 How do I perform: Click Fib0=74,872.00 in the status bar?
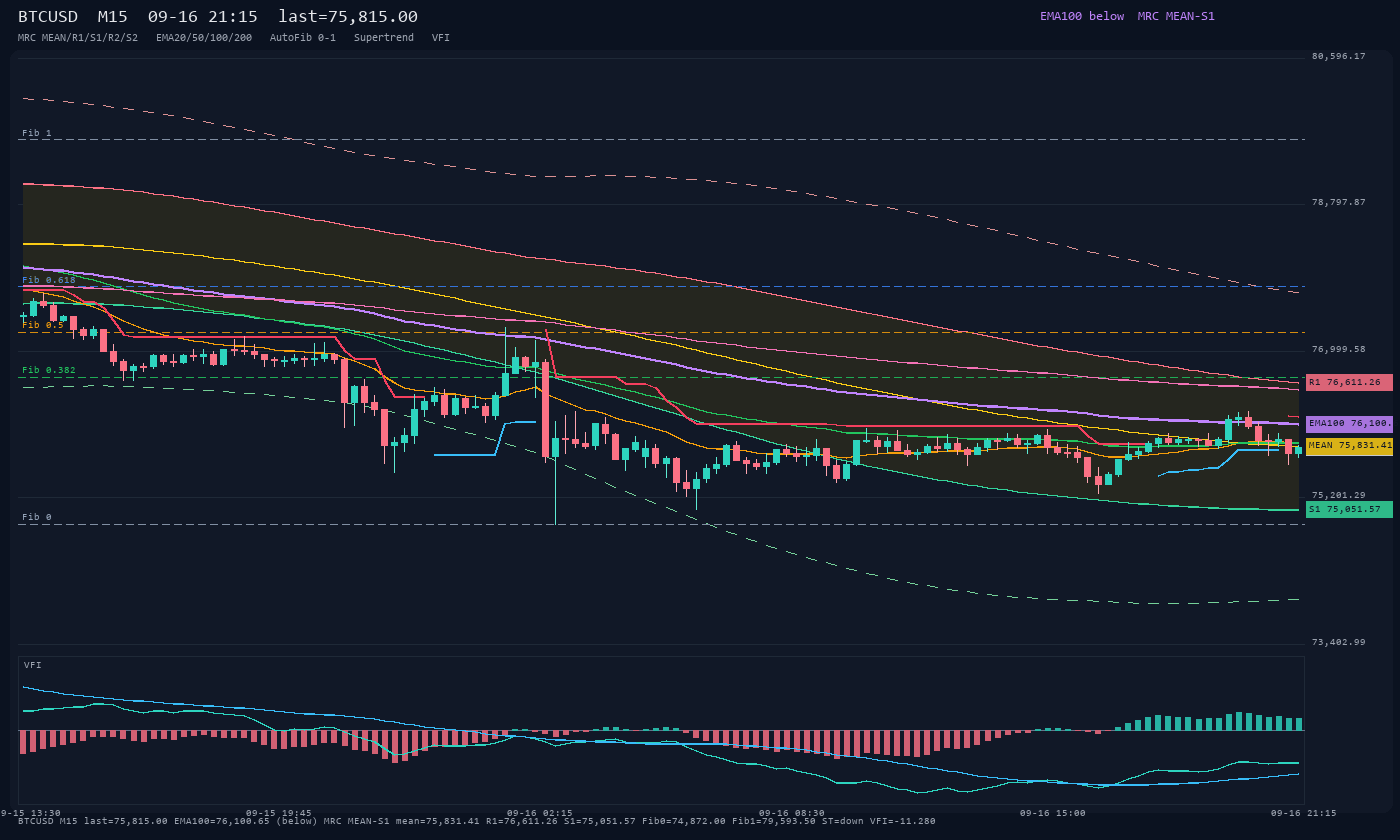click(x=682, y=821)
